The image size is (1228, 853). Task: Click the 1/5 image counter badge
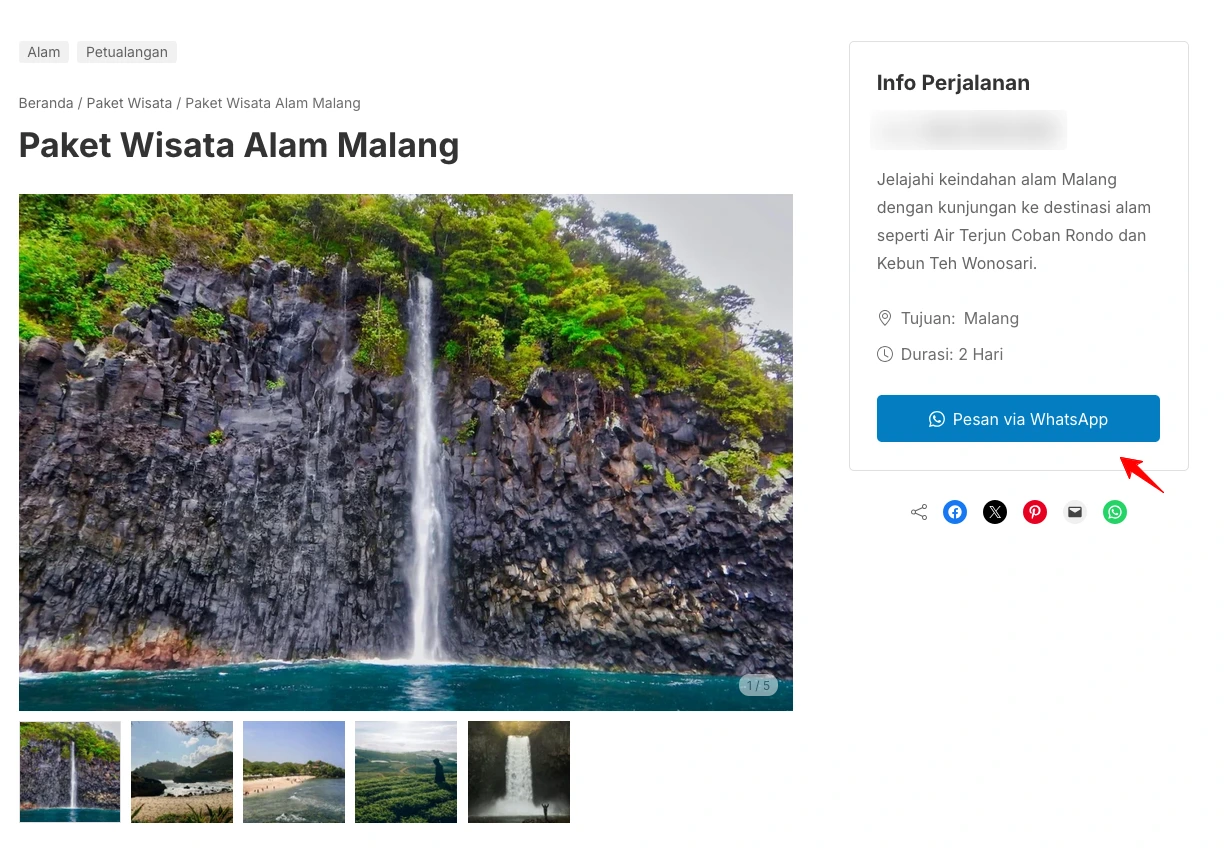[758, 685]
